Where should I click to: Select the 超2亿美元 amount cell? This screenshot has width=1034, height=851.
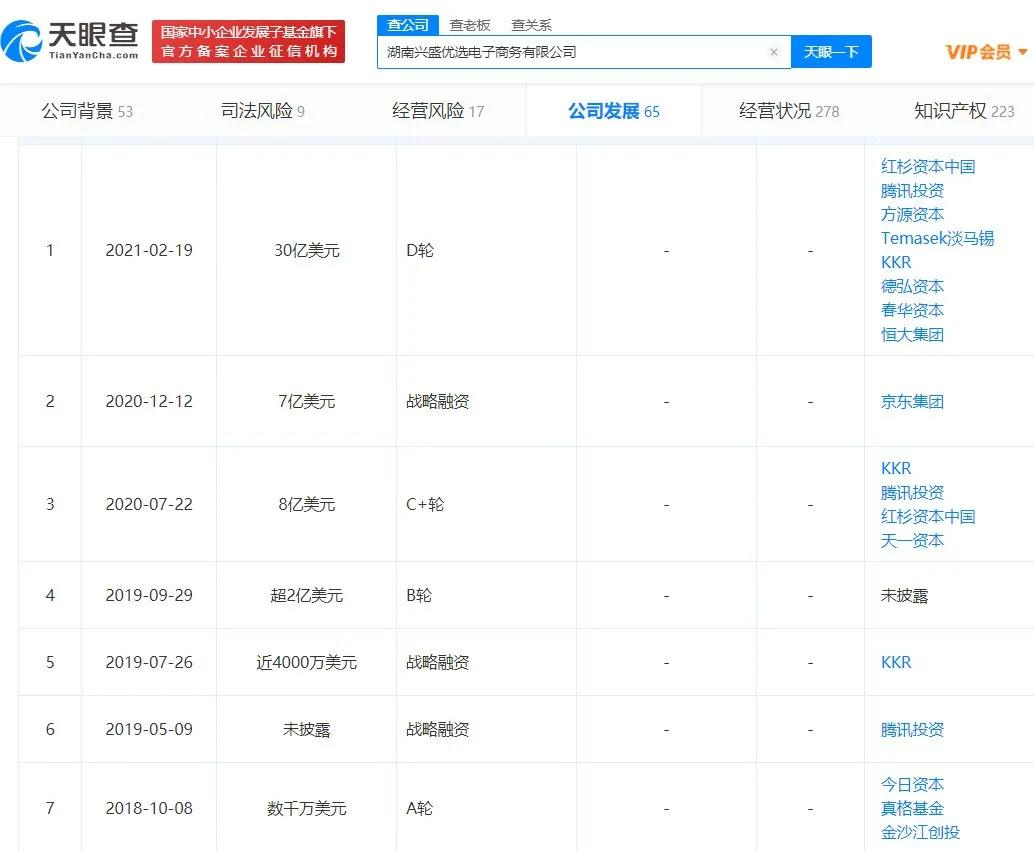point(307,596)
